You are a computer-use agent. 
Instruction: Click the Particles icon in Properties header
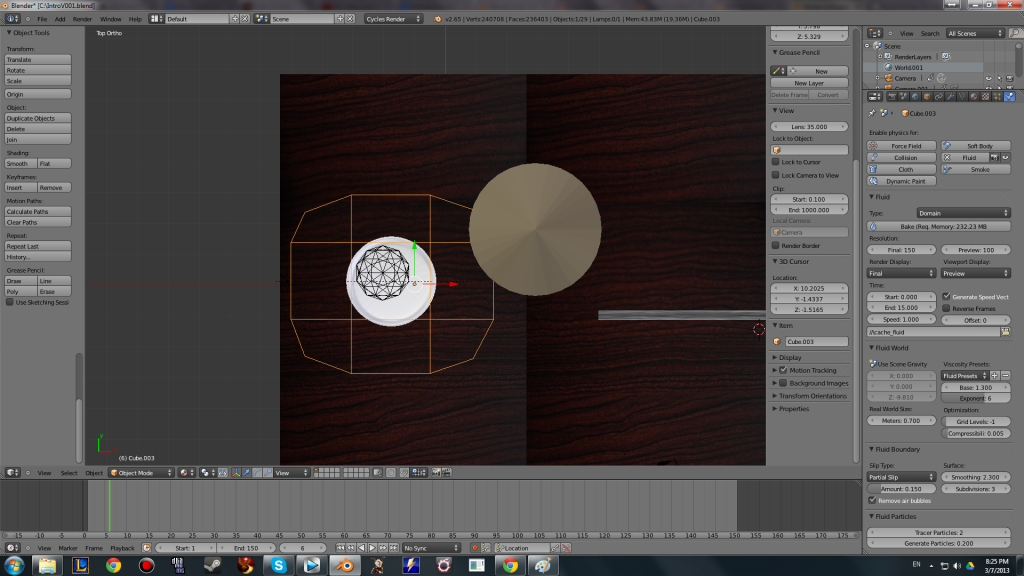click(995, 96)
